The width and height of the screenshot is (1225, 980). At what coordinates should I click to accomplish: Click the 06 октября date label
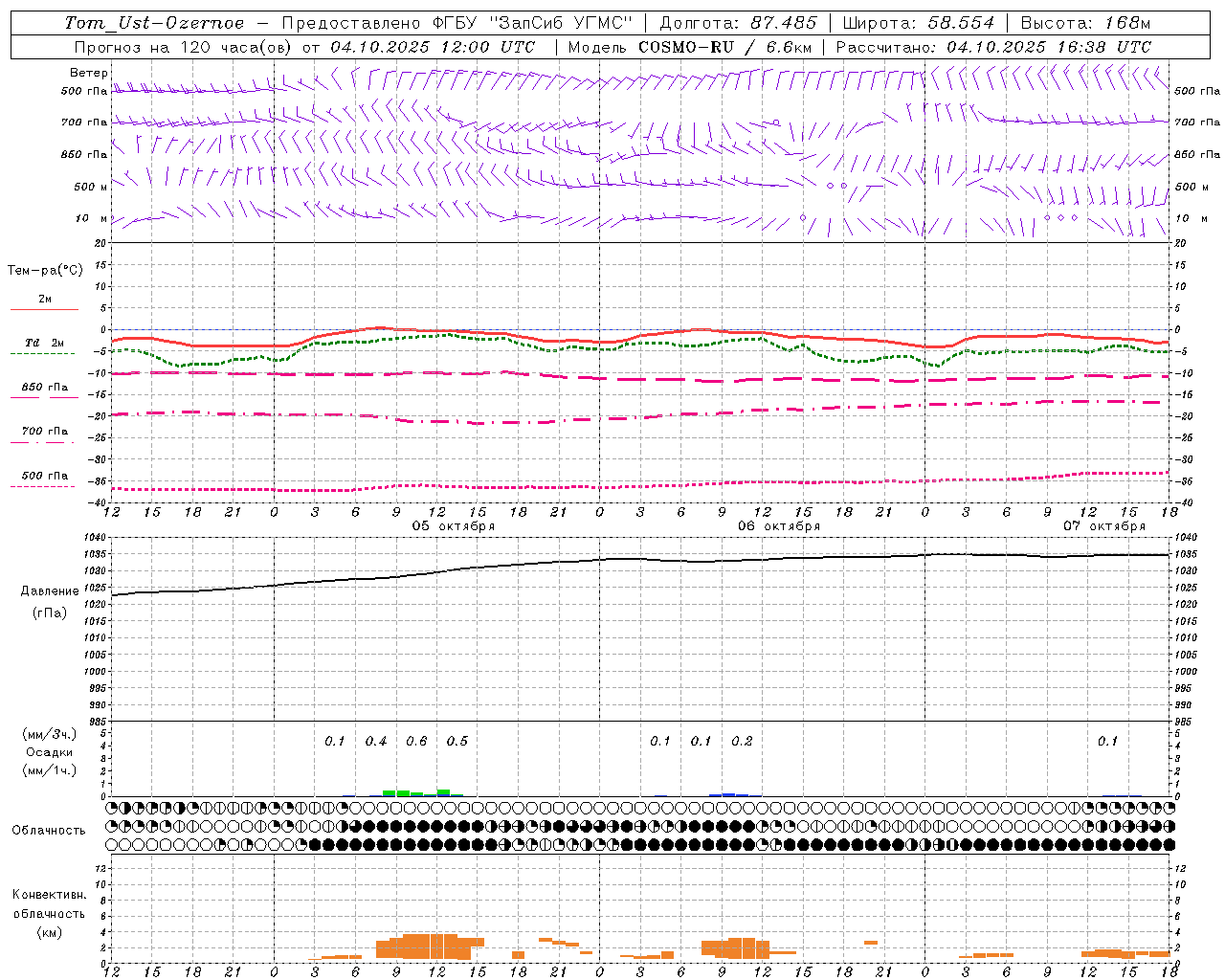click(x=779, y=526)
